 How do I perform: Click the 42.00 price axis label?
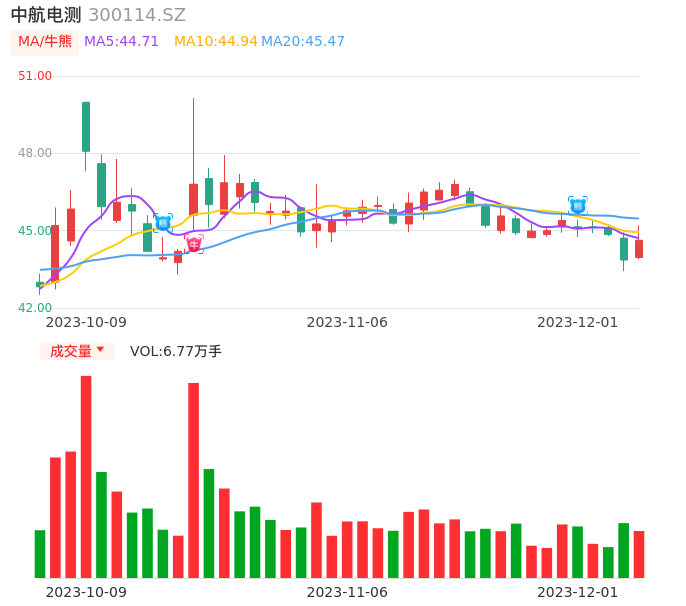coord(35,308)
